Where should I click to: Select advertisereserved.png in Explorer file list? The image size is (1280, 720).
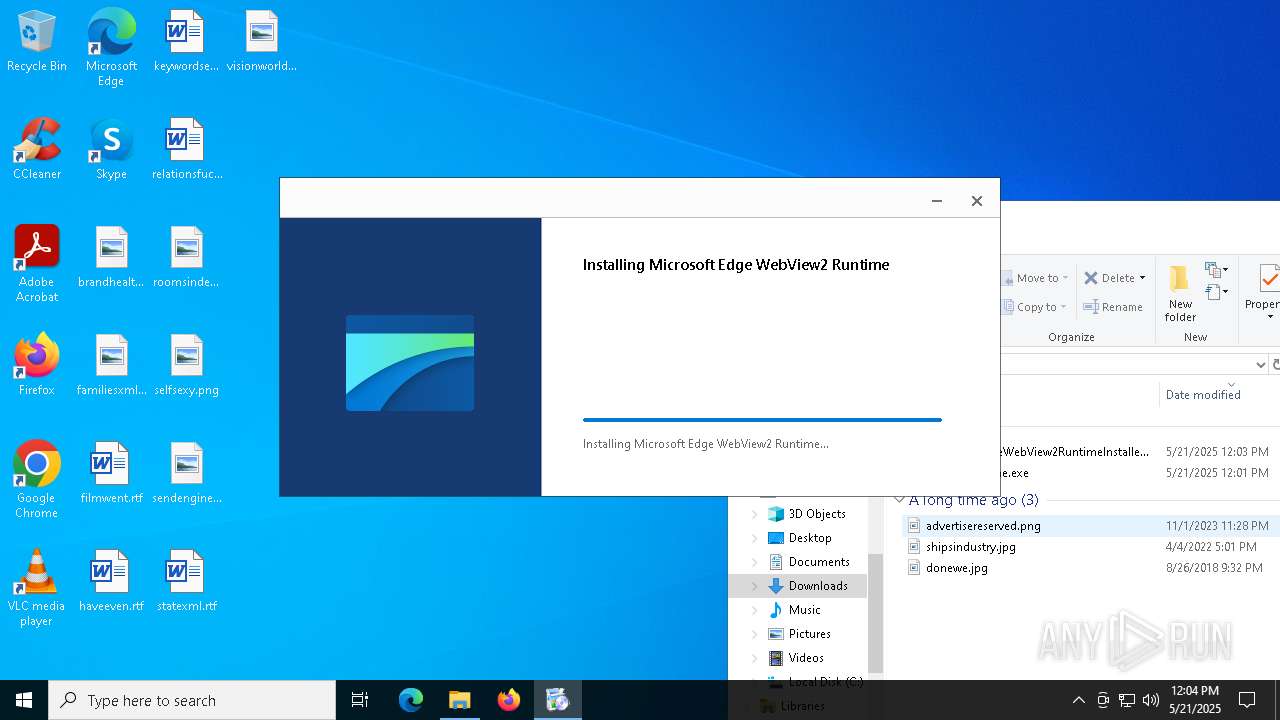click(983, 526)
